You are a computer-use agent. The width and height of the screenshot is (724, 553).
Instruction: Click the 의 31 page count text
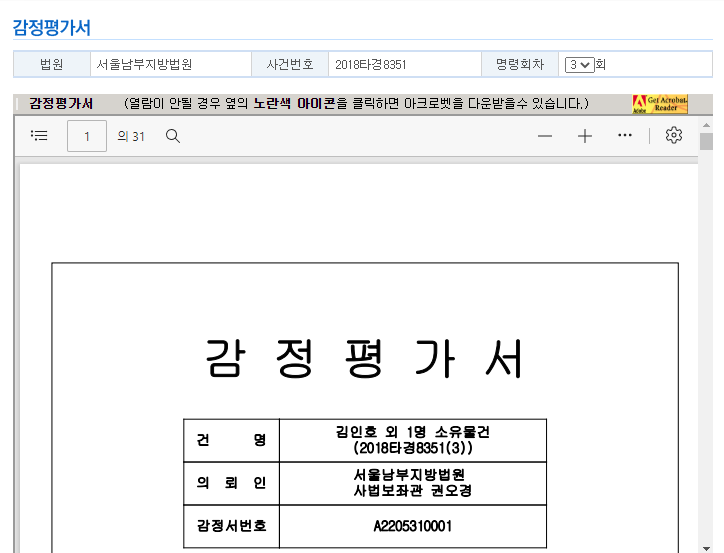click(131, 136)
